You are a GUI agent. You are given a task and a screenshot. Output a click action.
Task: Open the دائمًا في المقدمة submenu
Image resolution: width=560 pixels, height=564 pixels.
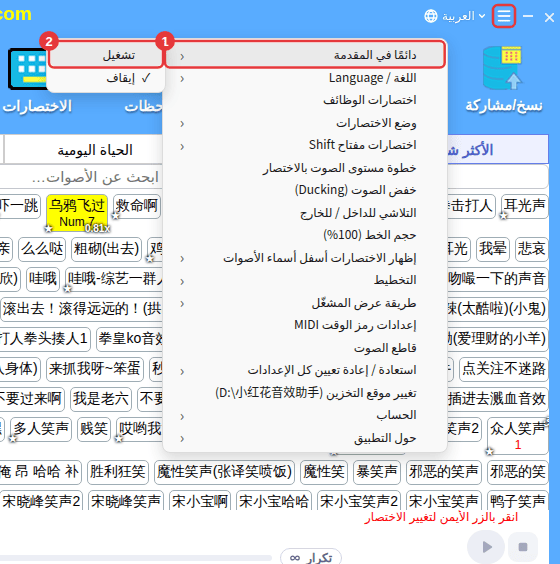[305, 55]
